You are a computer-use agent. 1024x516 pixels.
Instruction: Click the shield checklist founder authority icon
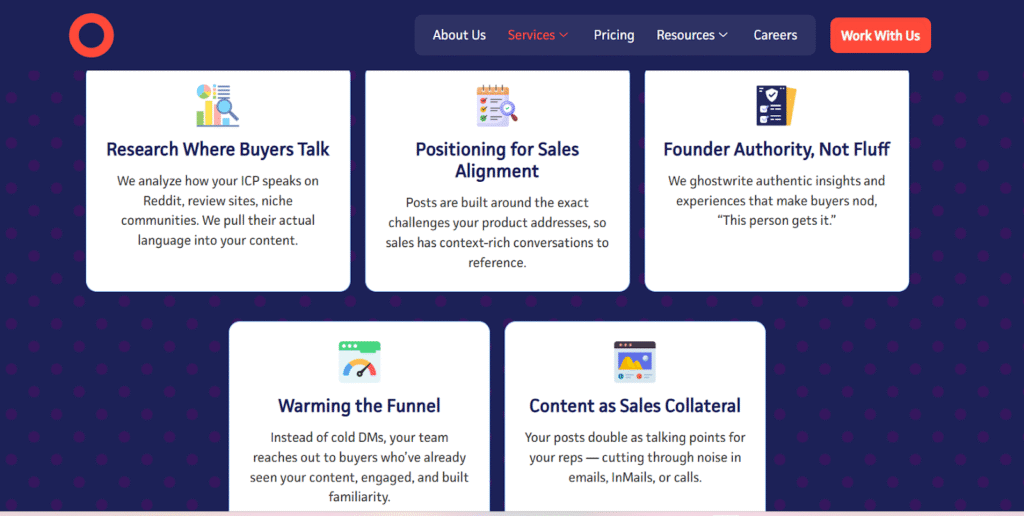(x=776, y=105)
